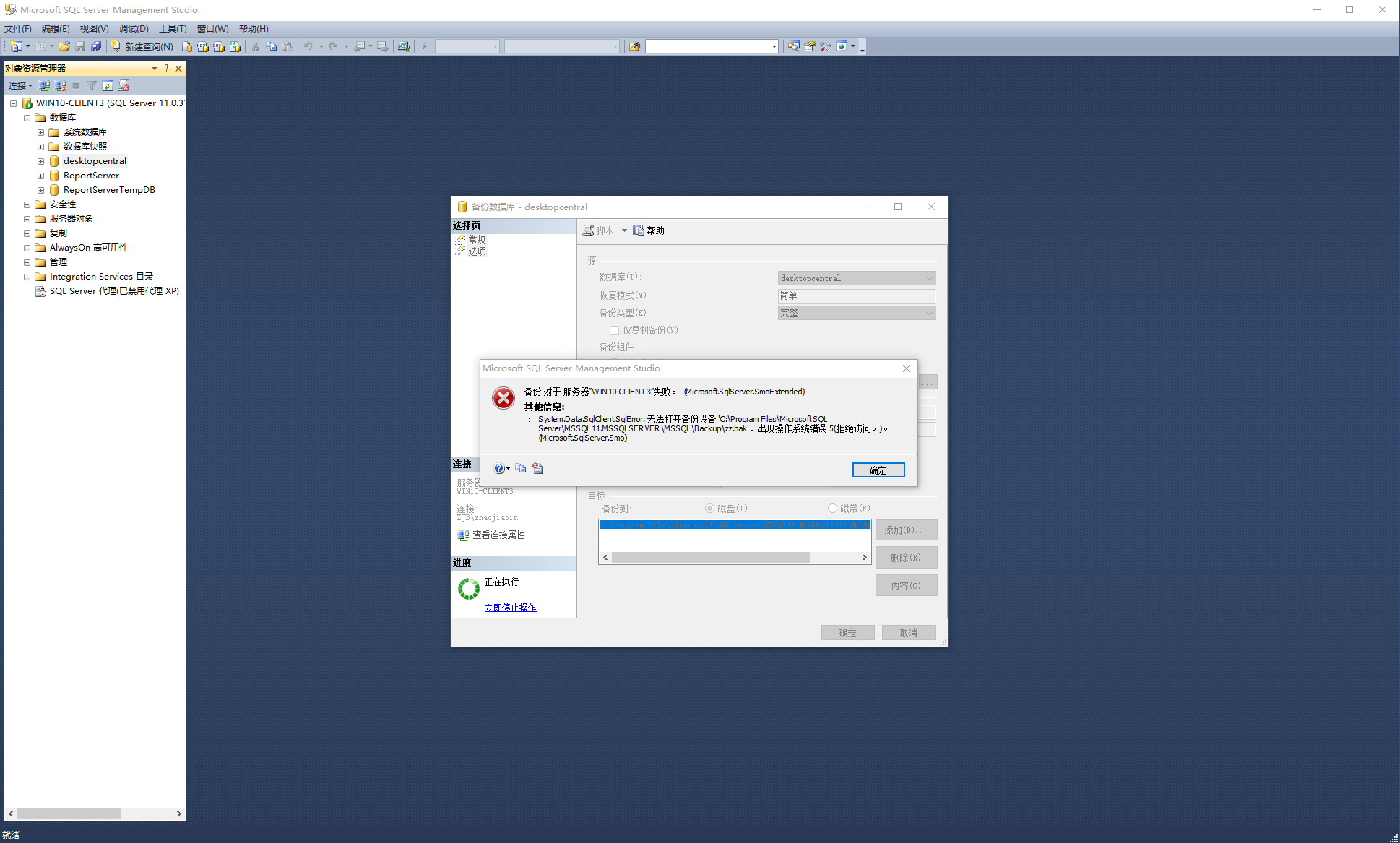Click 恢复模式 简单 field
This screenshot has width=1400, height=843.
click(x=857, y=295)
